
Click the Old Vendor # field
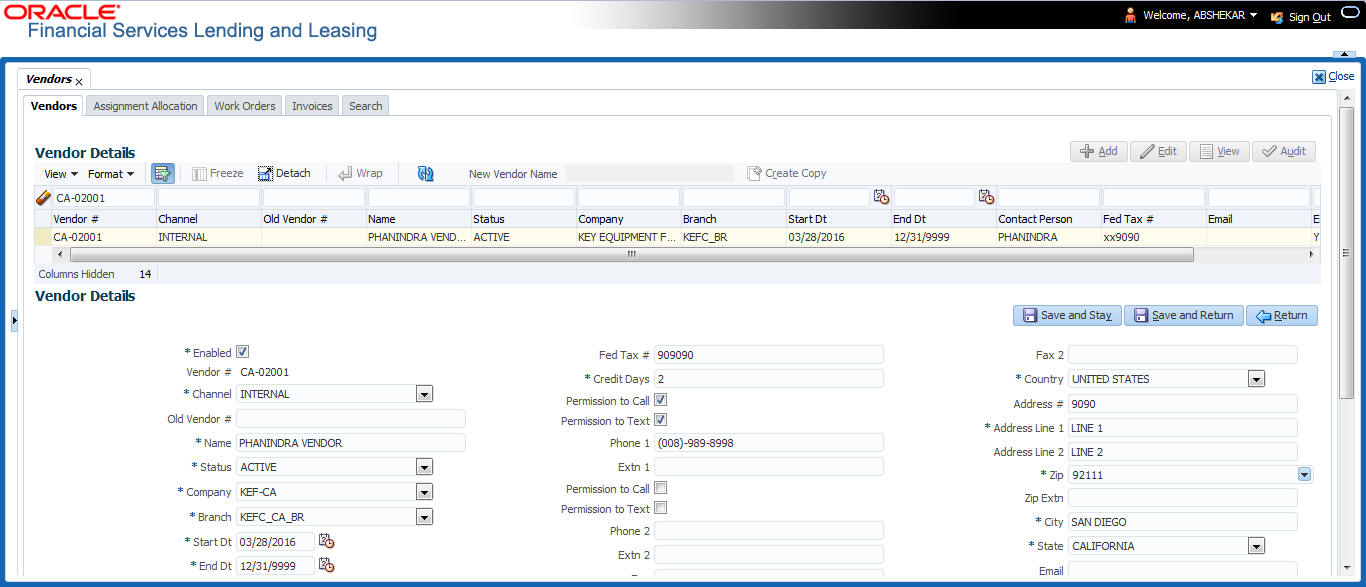[351, 419]
